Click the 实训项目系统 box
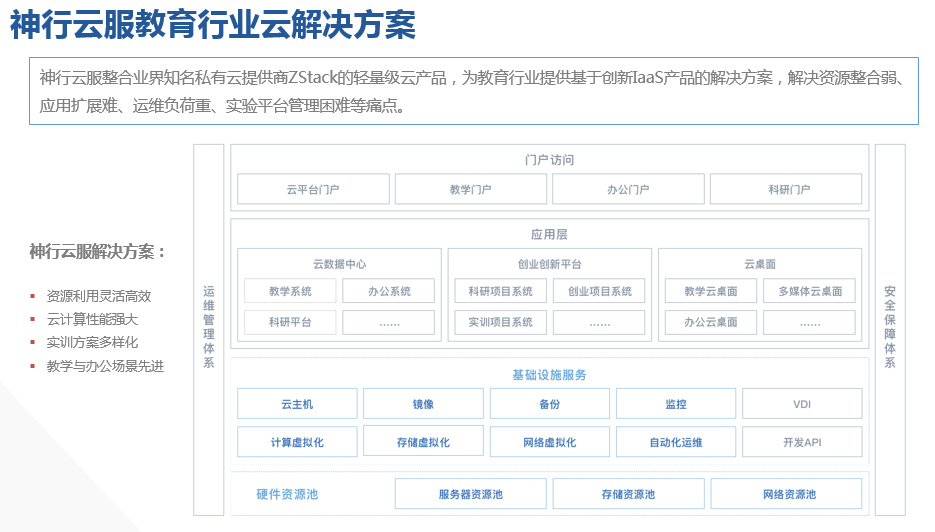This screenshot has height=532, width=935. 500,322
